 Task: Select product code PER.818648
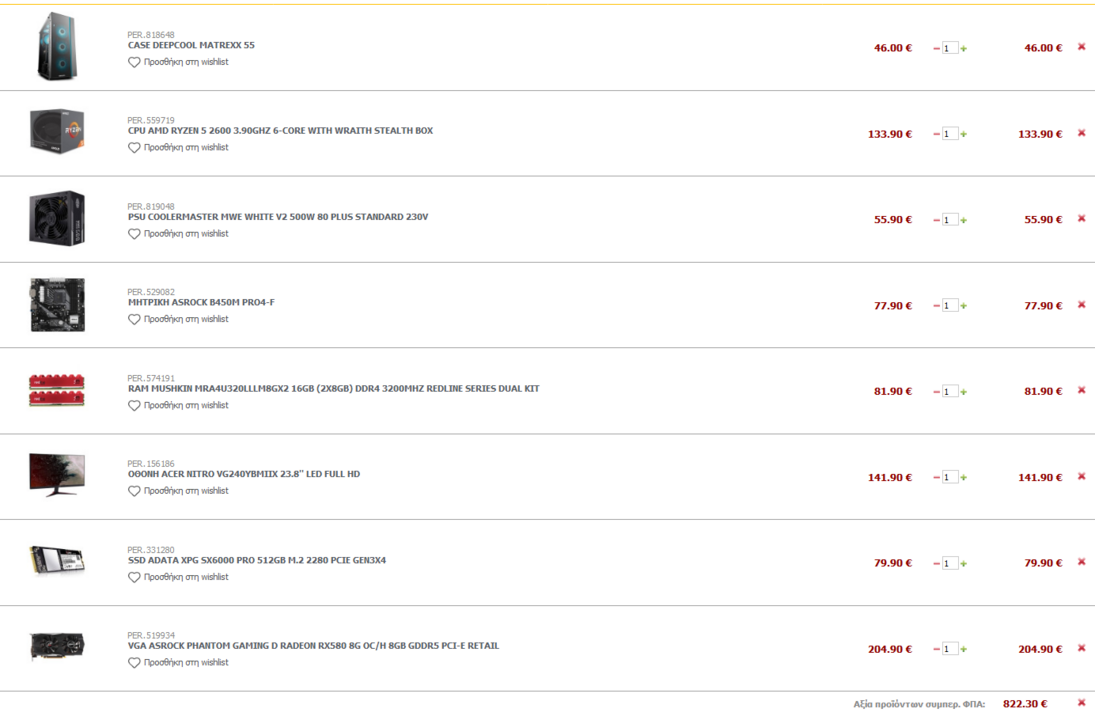pos(151,35)
